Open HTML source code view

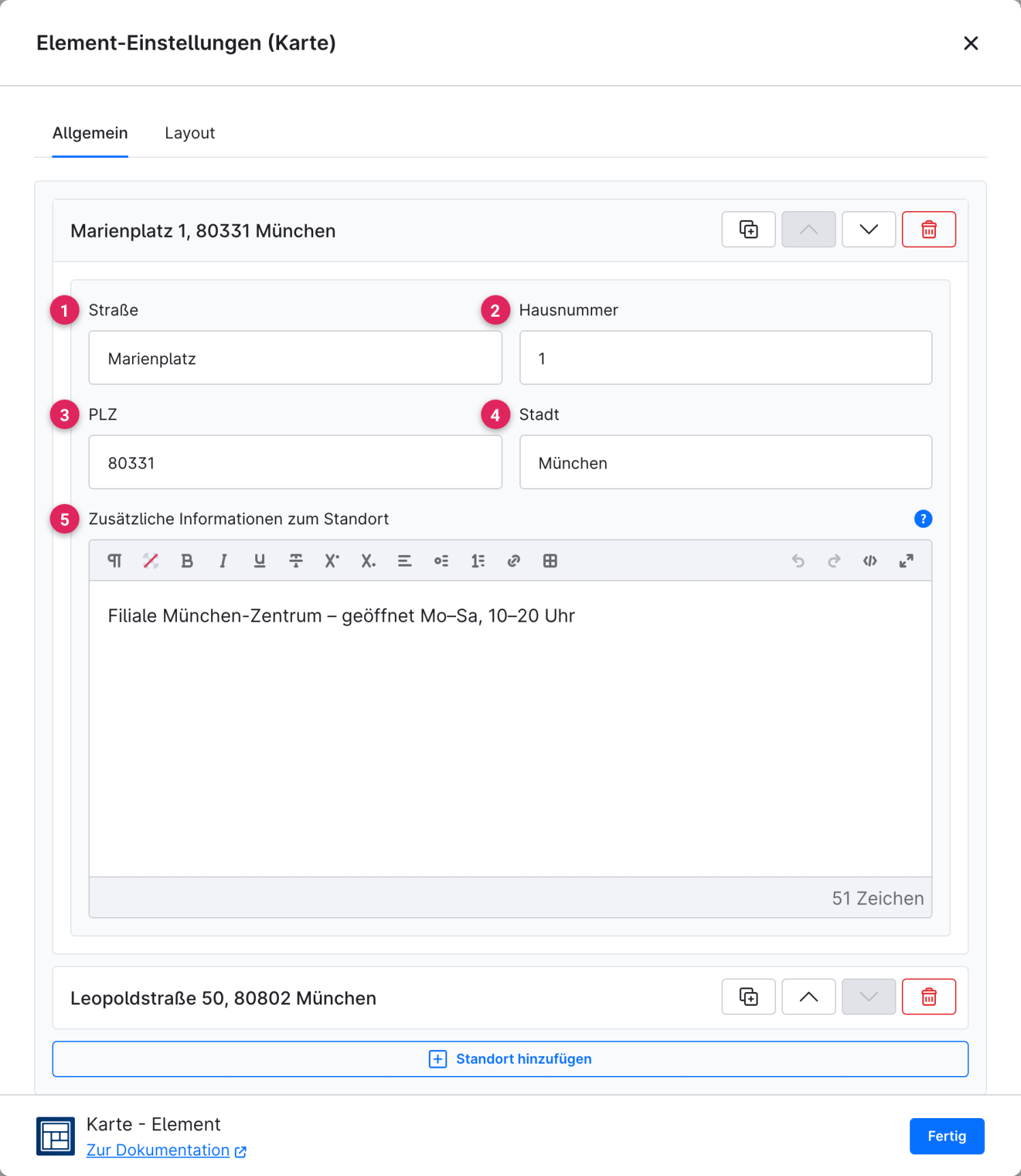coord(870,560)
